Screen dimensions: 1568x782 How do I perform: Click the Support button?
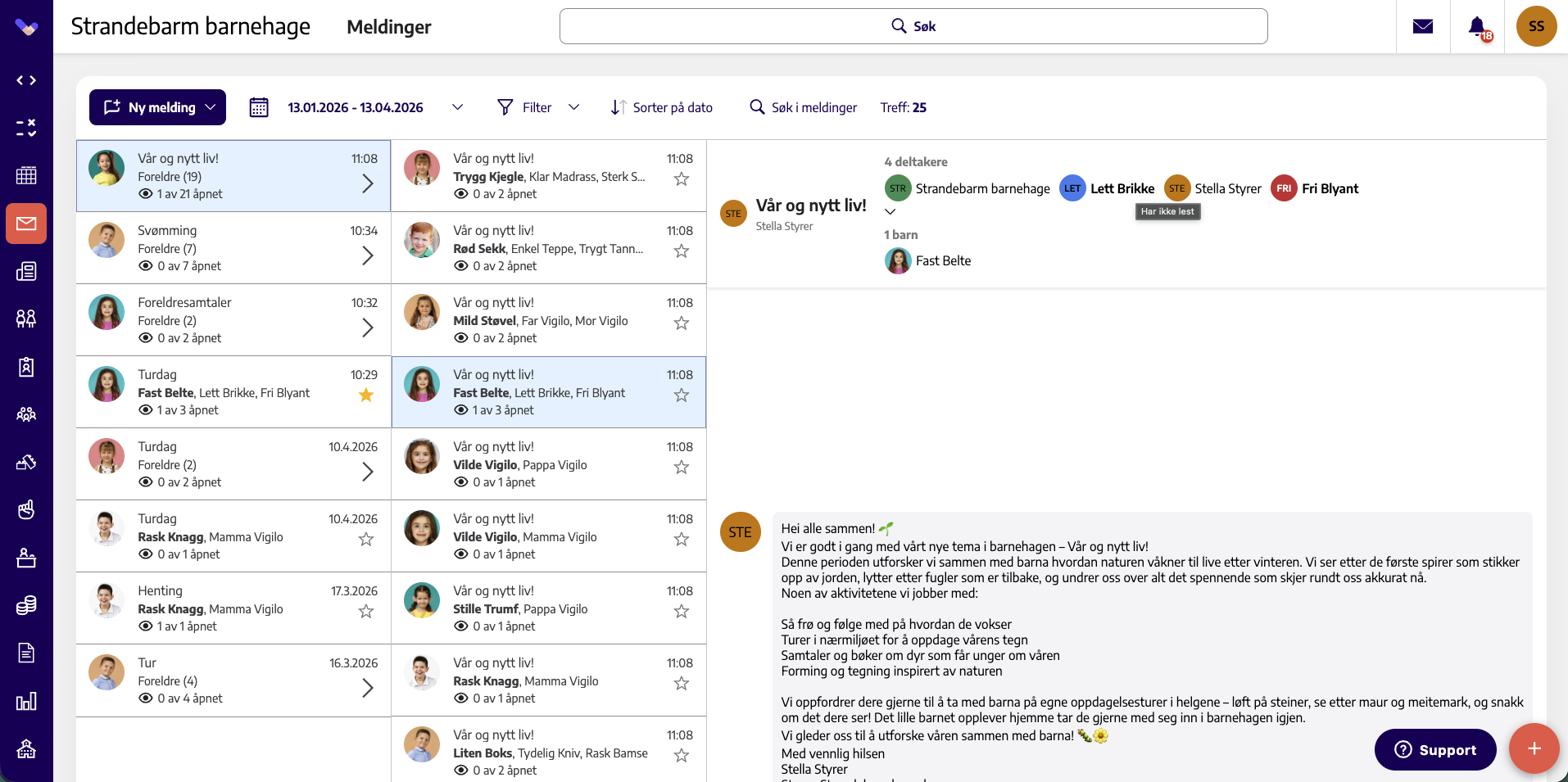coord(1435,749)
